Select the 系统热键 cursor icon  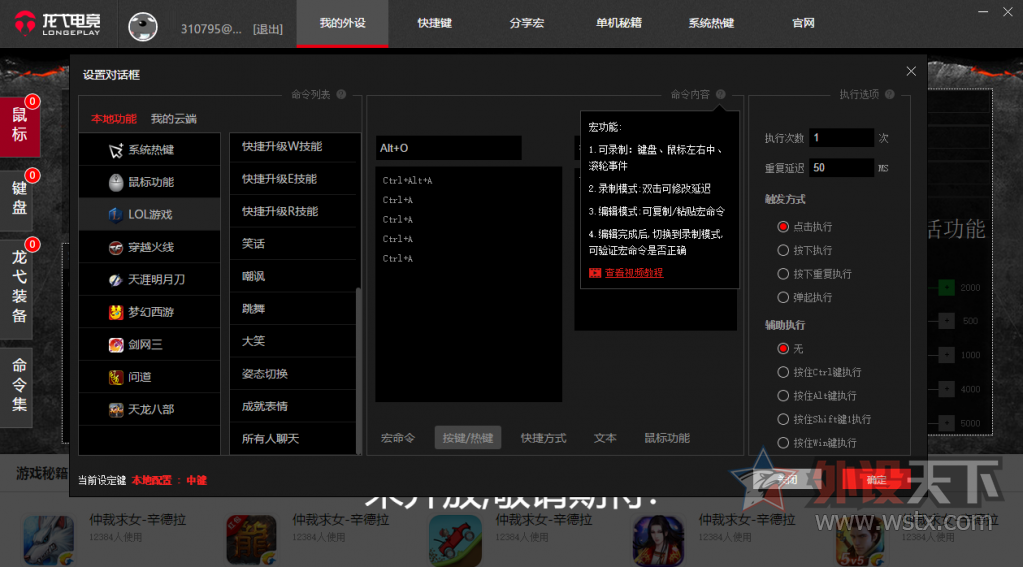pyautogui.click(x=117, y=150)
